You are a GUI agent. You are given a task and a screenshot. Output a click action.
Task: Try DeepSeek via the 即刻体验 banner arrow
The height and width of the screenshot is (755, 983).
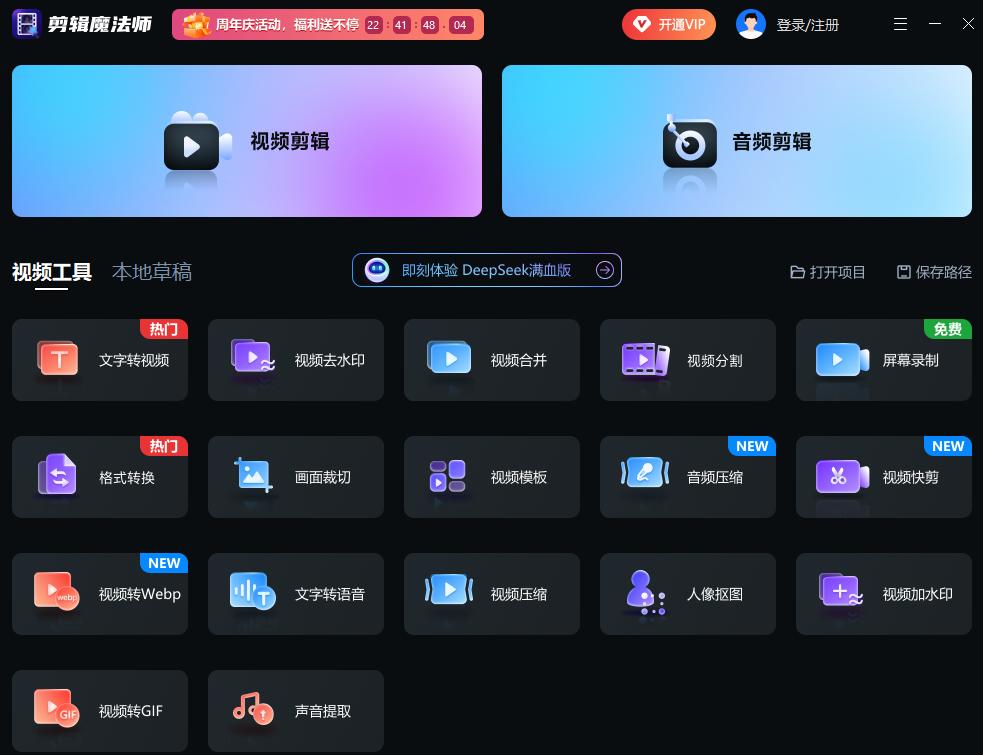point(604,270)
